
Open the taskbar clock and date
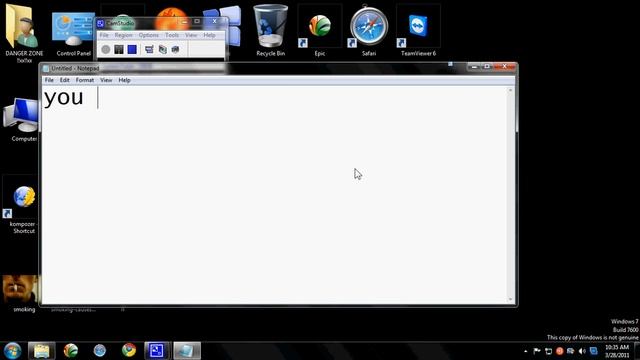(617, 351)
